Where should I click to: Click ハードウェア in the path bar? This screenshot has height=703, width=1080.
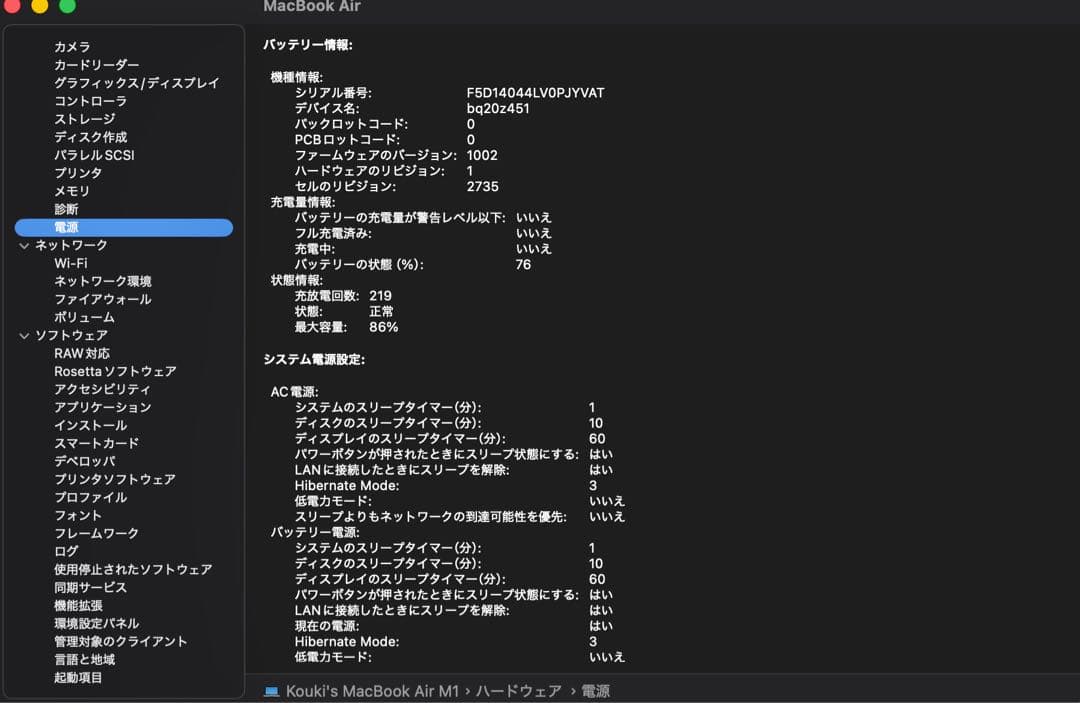pos(518,691)
